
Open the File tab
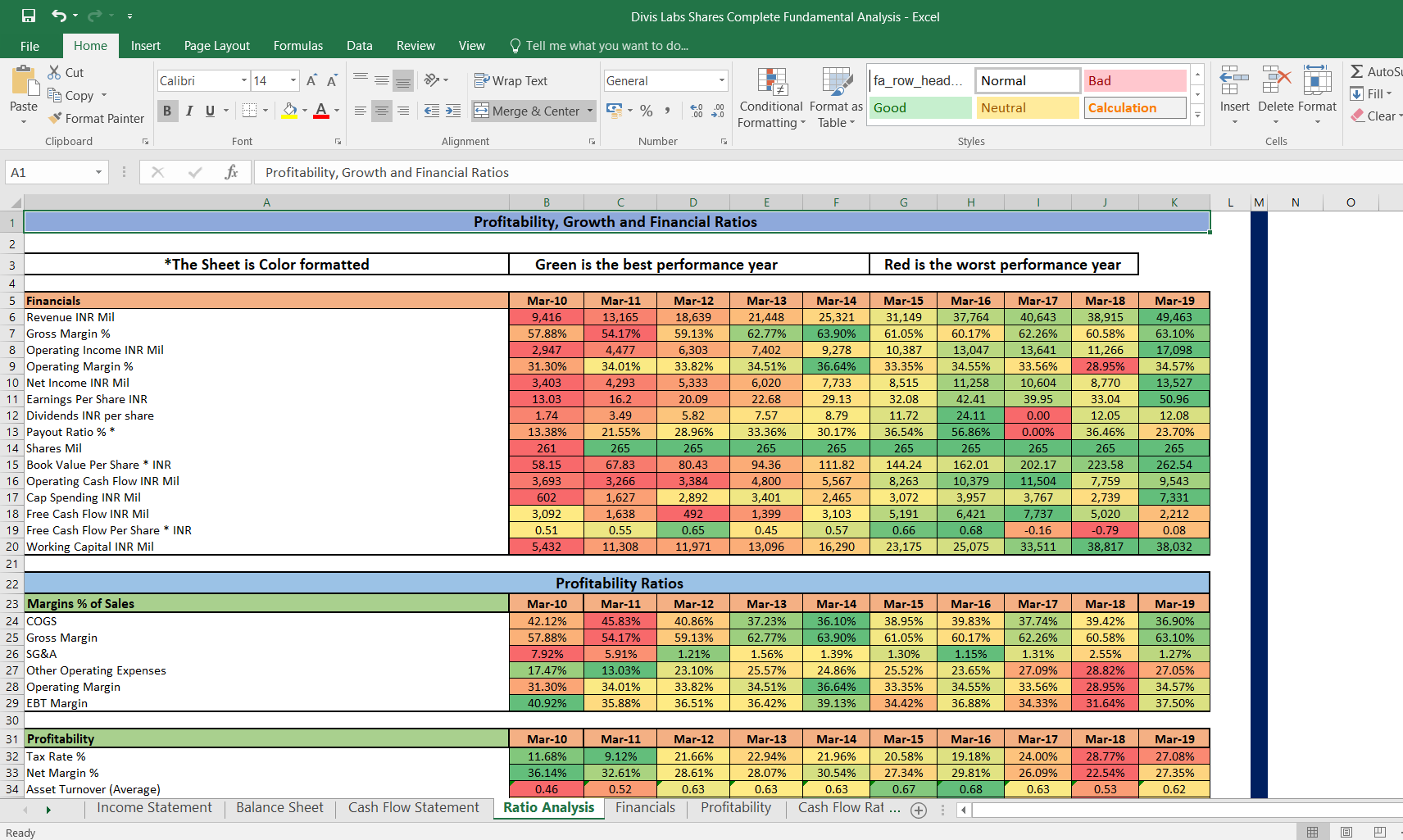click(30, 46)
